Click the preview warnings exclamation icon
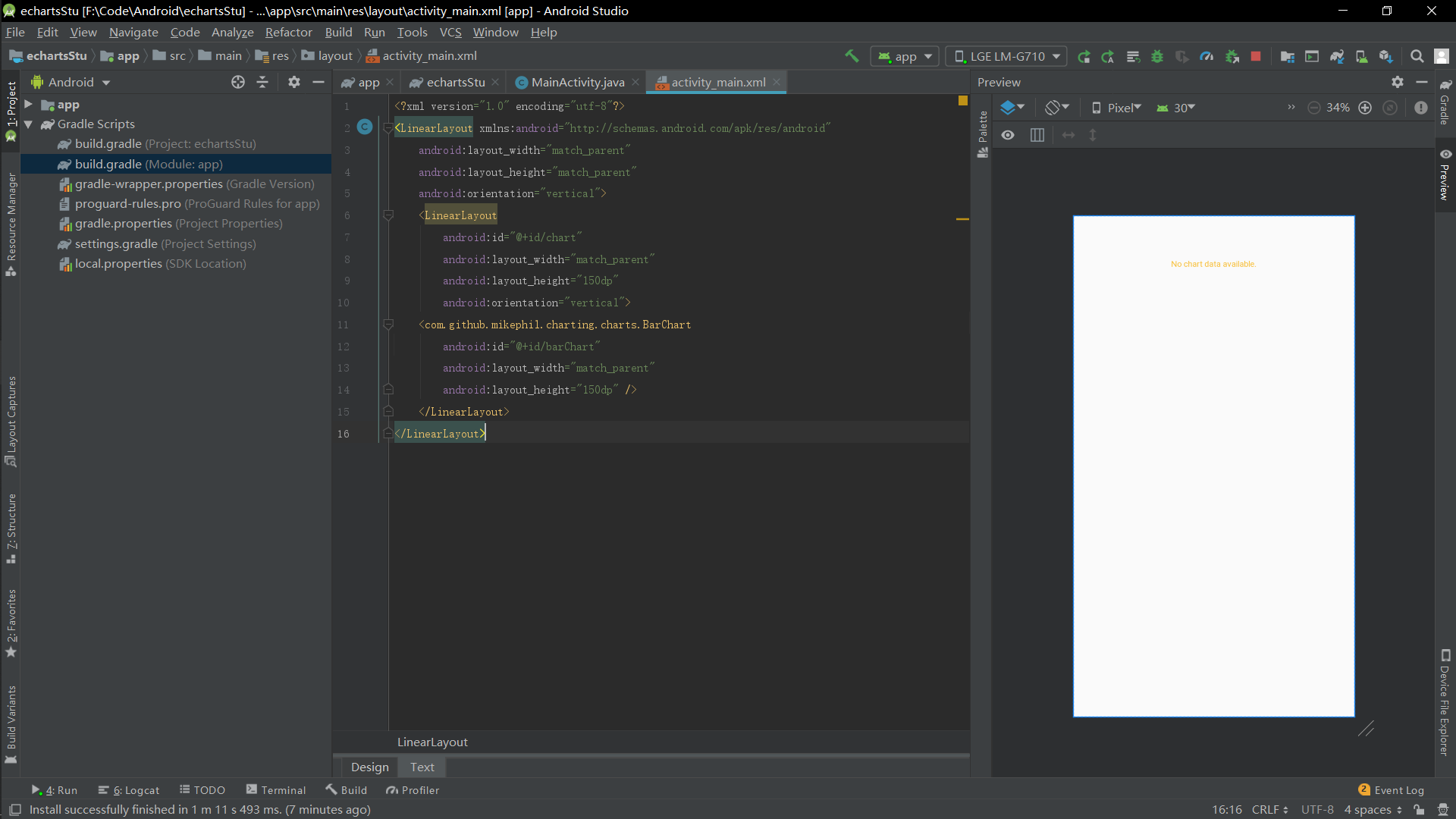Viewport: 1456px width, 819px height. pos(1421,108)
